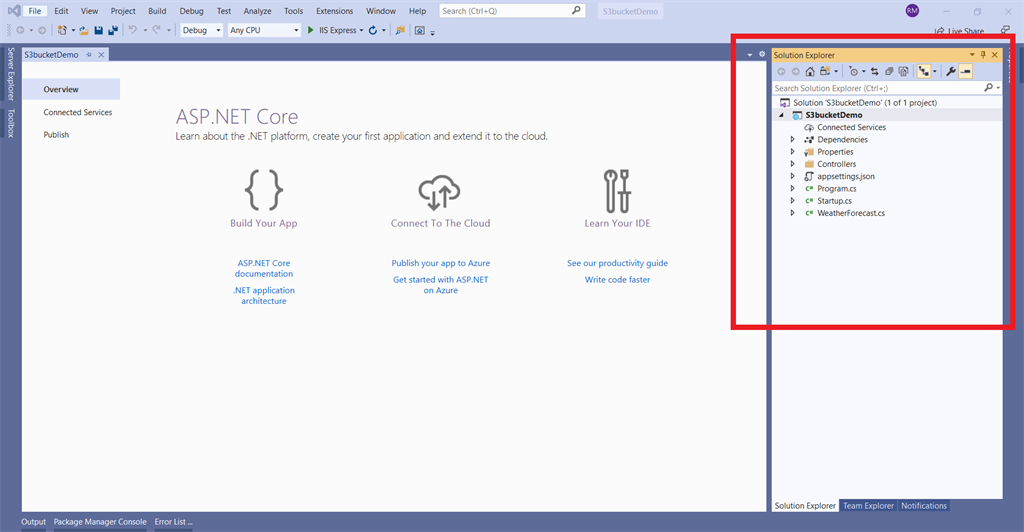Open the Server Explorer side tab

[x=10, y=74]
